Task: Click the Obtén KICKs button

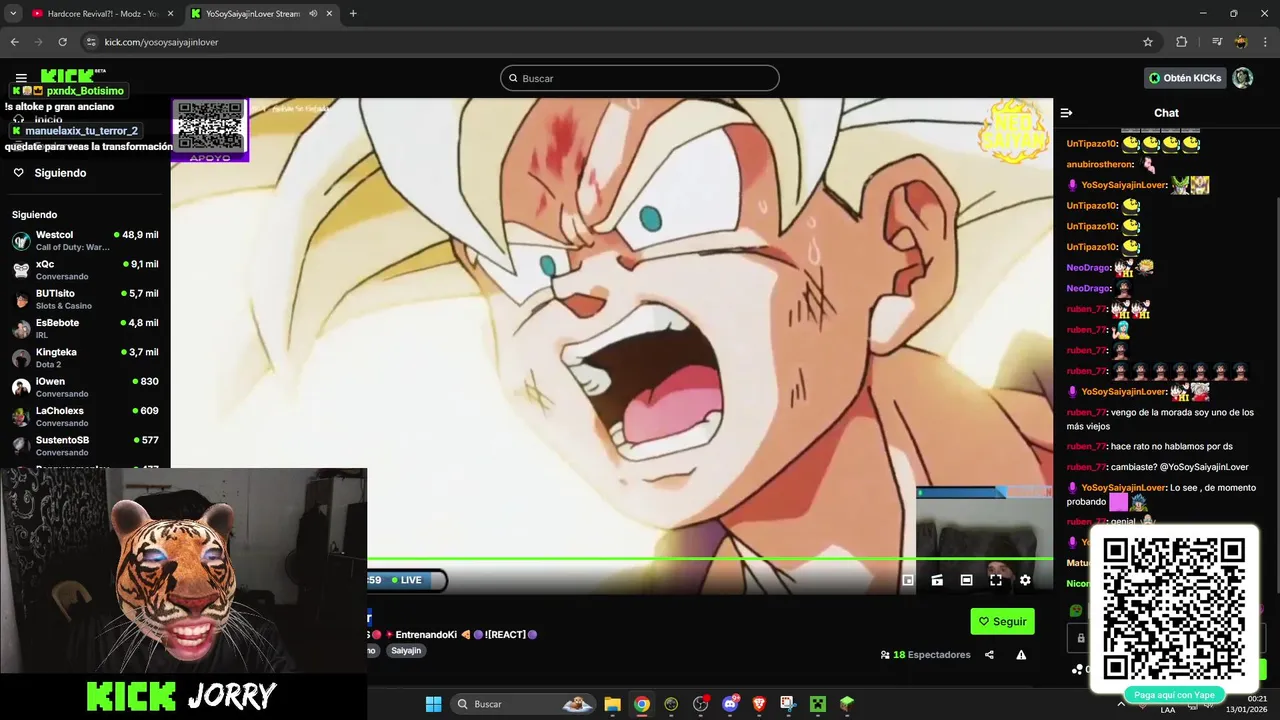Action: [x=1185, y=78]
